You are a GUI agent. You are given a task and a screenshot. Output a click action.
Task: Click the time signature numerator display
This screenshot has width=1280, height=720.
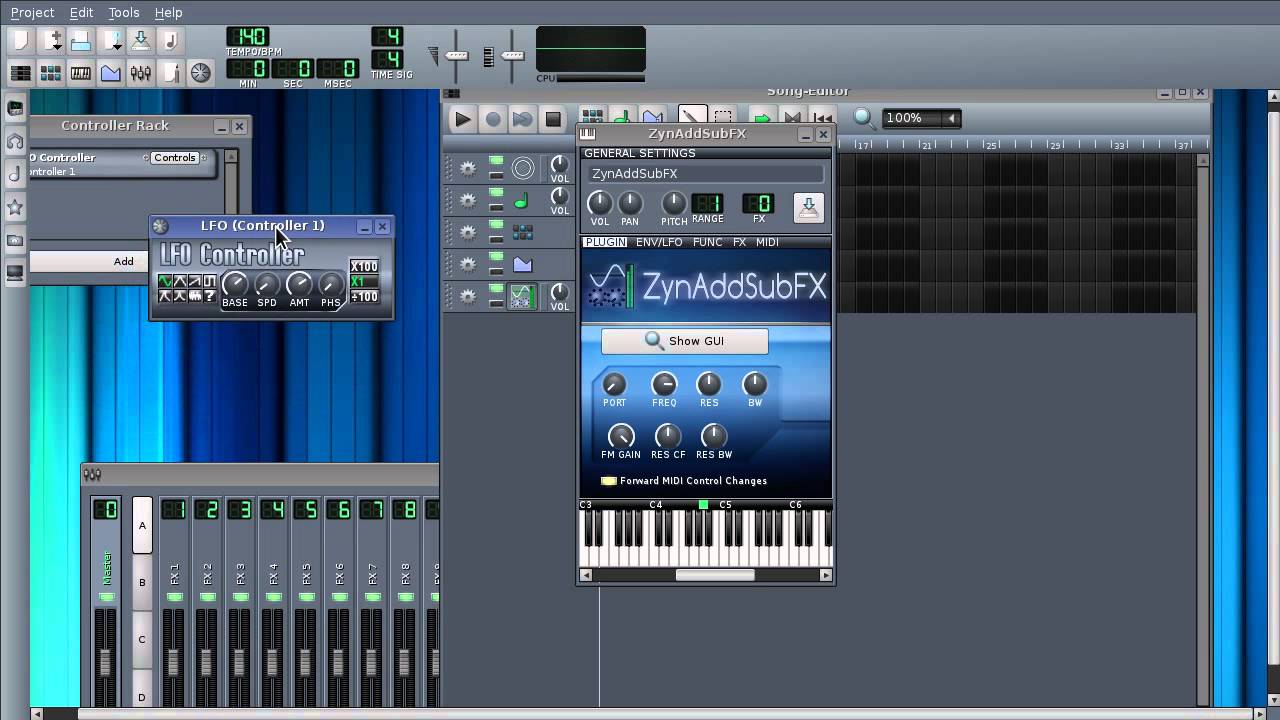pos(388,37)
